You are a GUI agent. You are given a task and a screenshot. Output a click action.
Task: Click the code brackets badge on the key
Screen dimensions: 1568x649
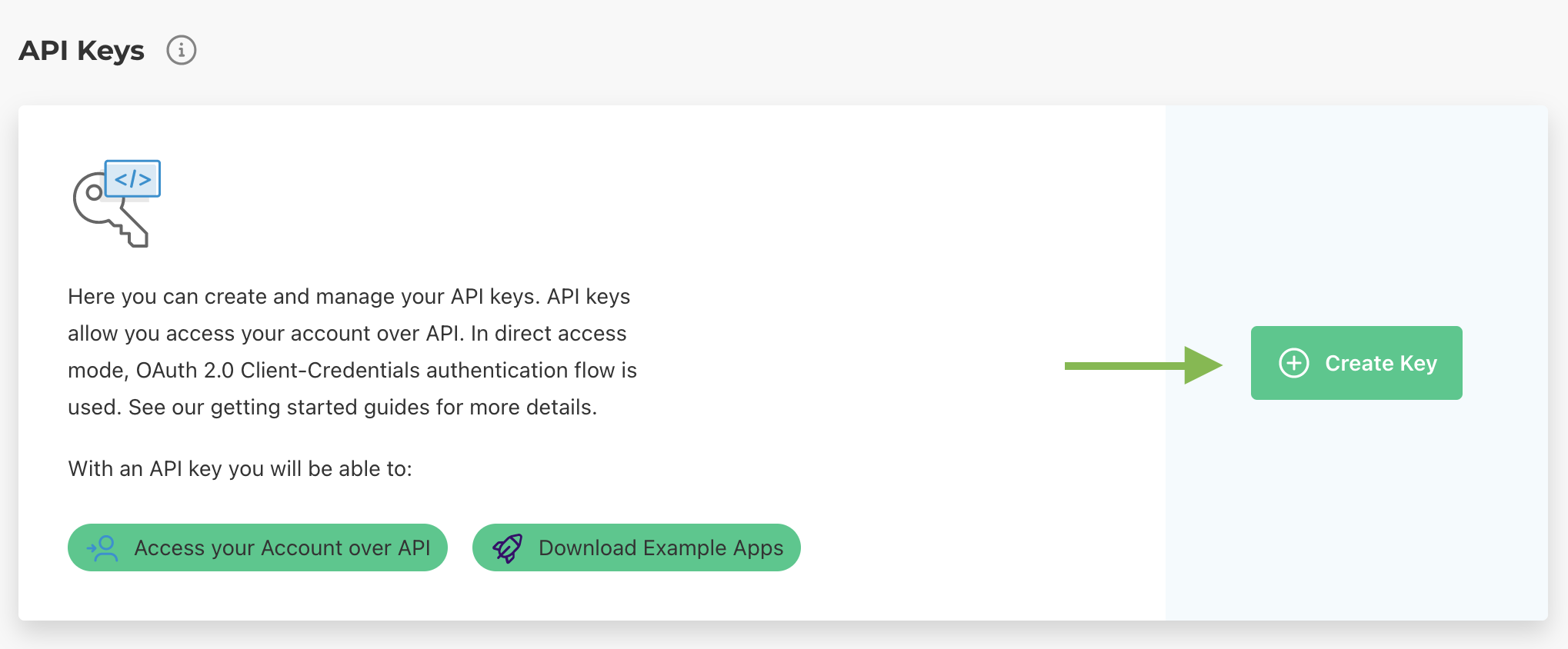[x=132, y=178]
